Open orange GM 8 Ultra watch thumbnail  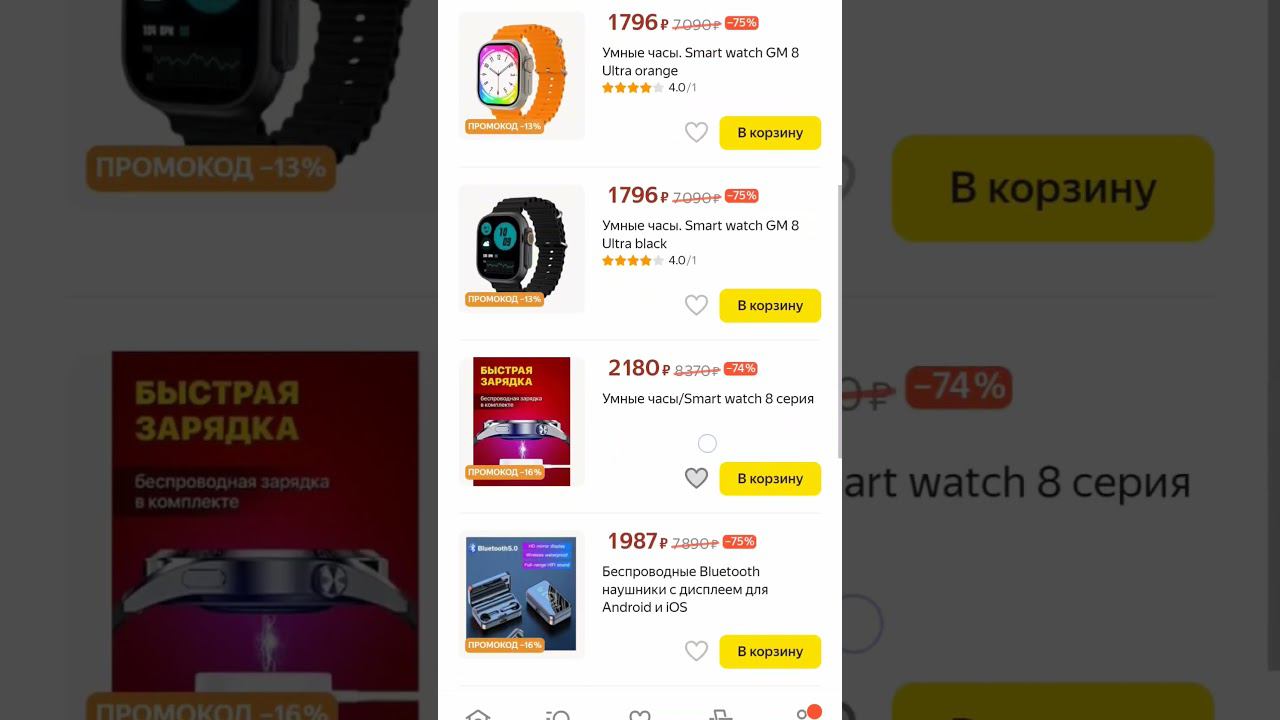click(521, 76)
